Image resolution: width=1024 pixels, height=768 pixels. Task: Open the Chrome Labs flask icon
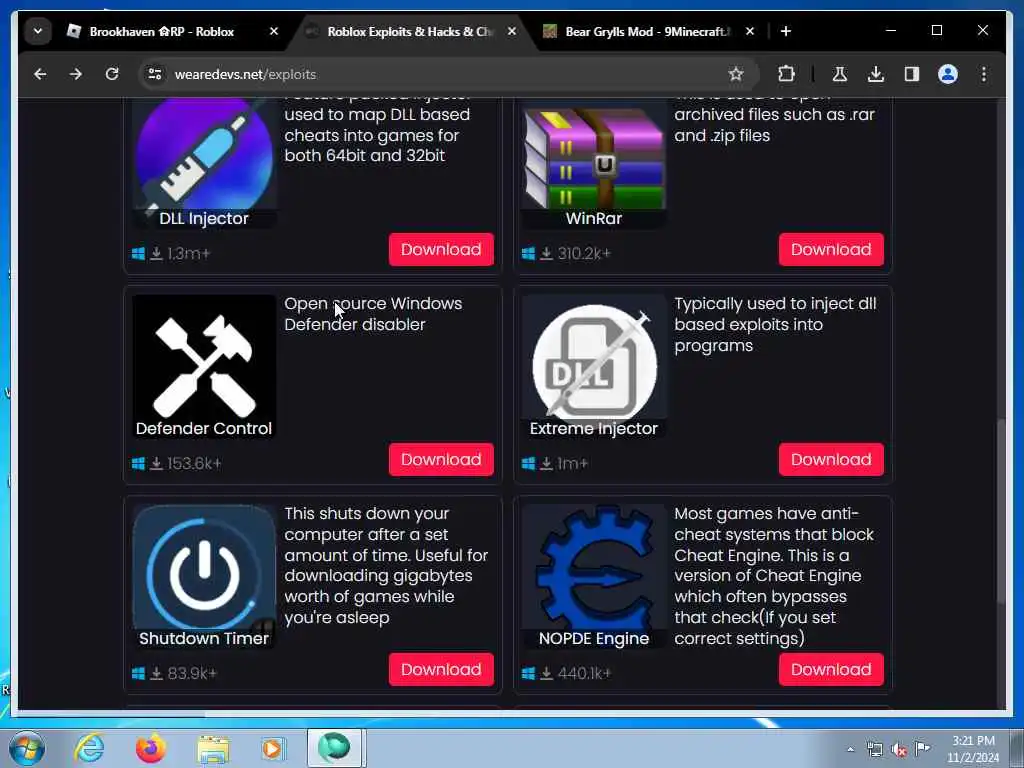pos(840,74)
